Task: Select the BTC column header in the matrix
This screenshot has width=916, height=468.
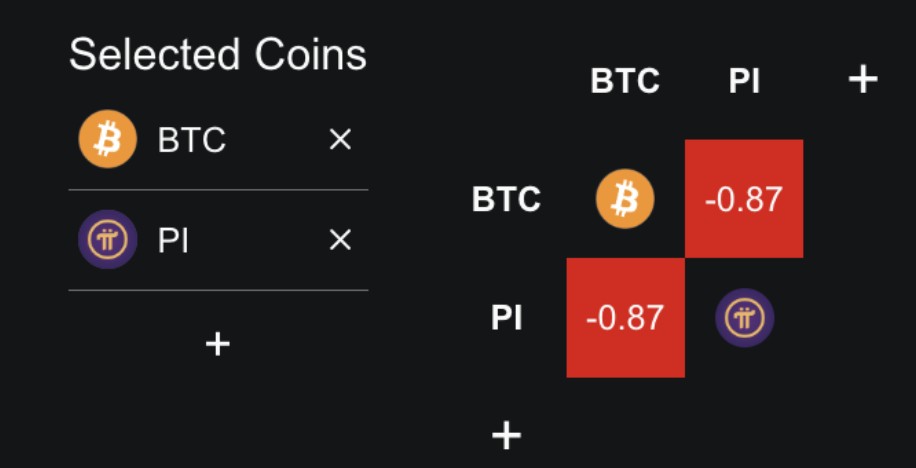Action: point(625,81)
